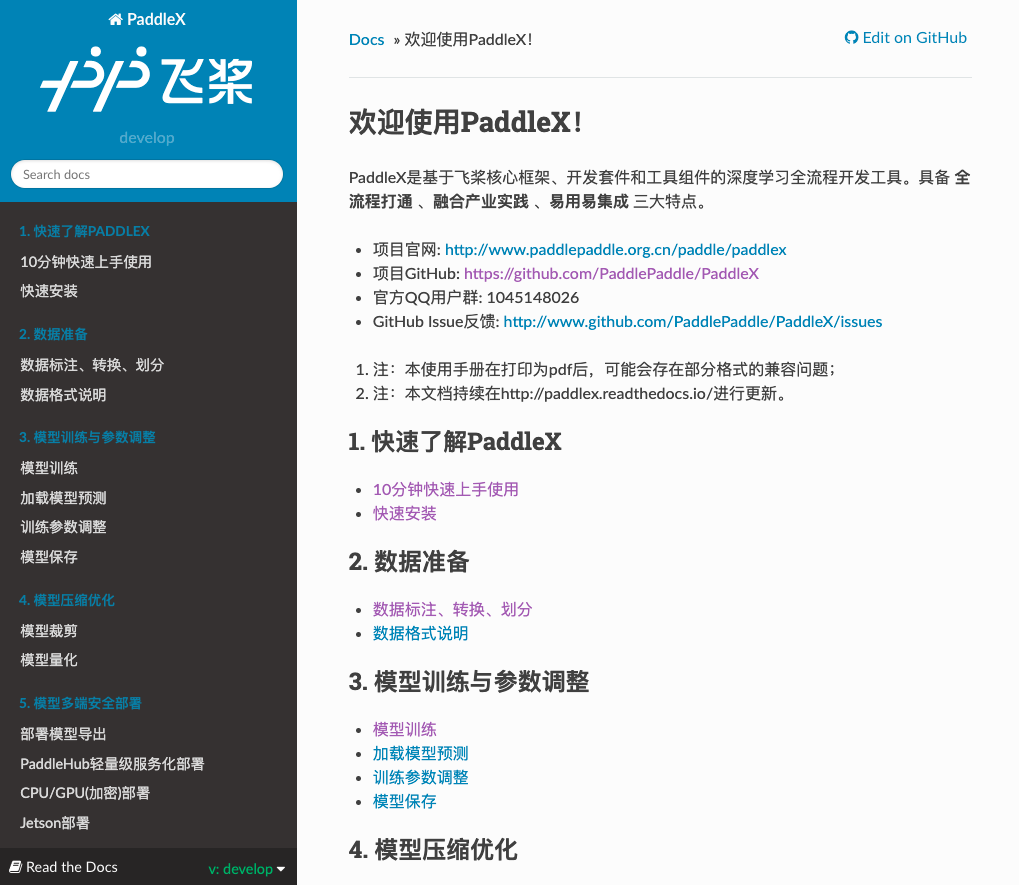The width and height of the screenshot is (1019, 885).
Task: Click the heading 欢迎使用PaddleX!
Action: click(x=465, y=122)
